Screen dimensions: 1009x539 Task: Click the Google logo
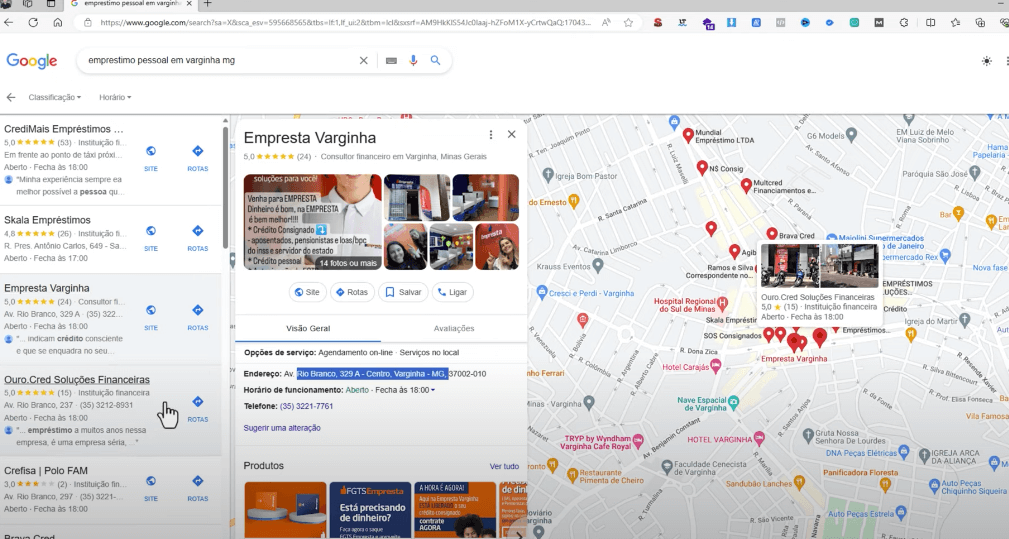(x=32, y=60)
